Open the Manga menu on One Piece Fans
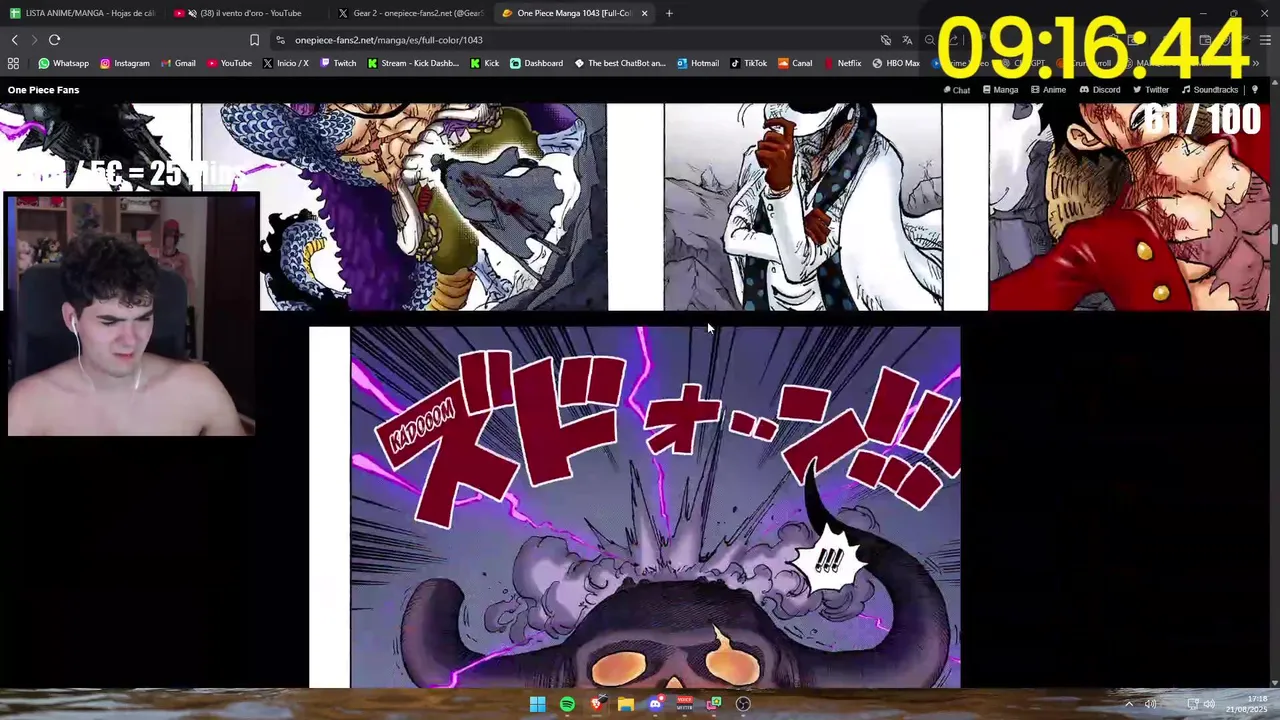Viewport: 1280px width, 720px height. tap(1000, 90)
